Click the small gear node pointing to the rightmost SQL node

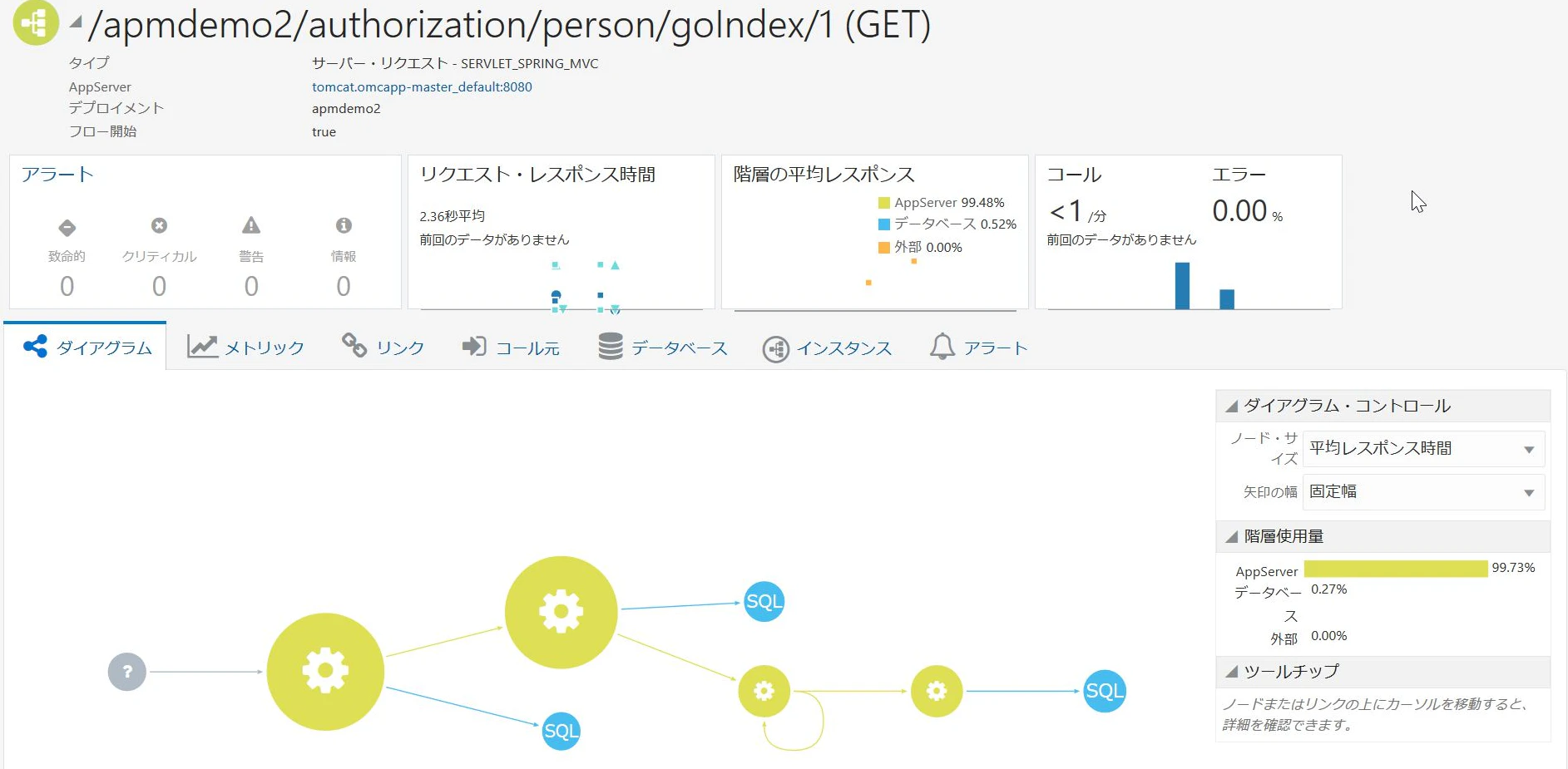tap(937, 691)
